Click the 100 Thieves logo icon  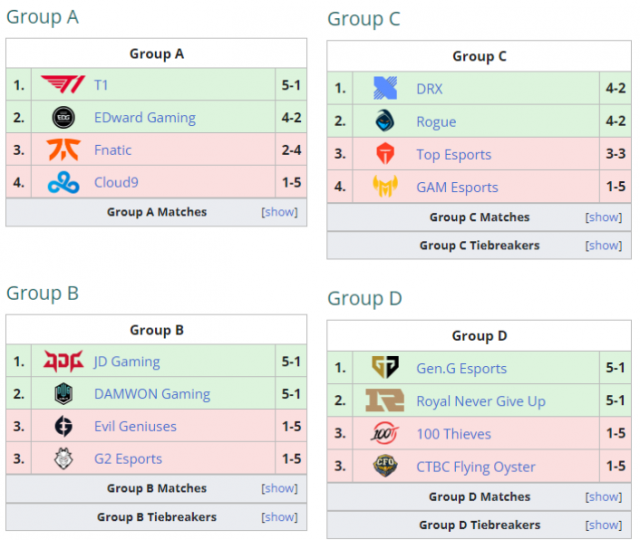[385, 434]
